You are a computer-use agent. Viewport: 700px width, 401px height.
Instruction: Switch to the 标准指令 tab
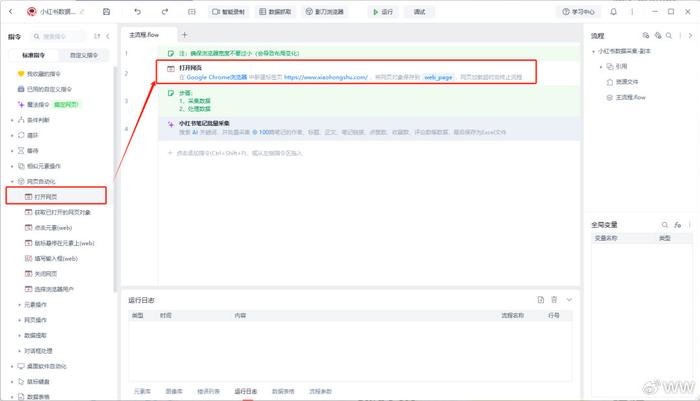tap(33, 55)
